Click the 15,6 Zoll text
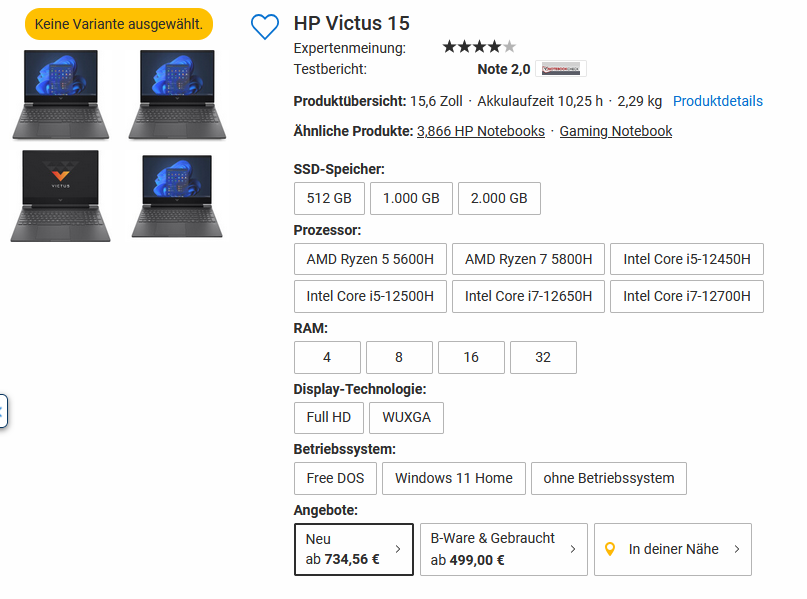This screenshot has width=807, height=599. tap(436, 101)
